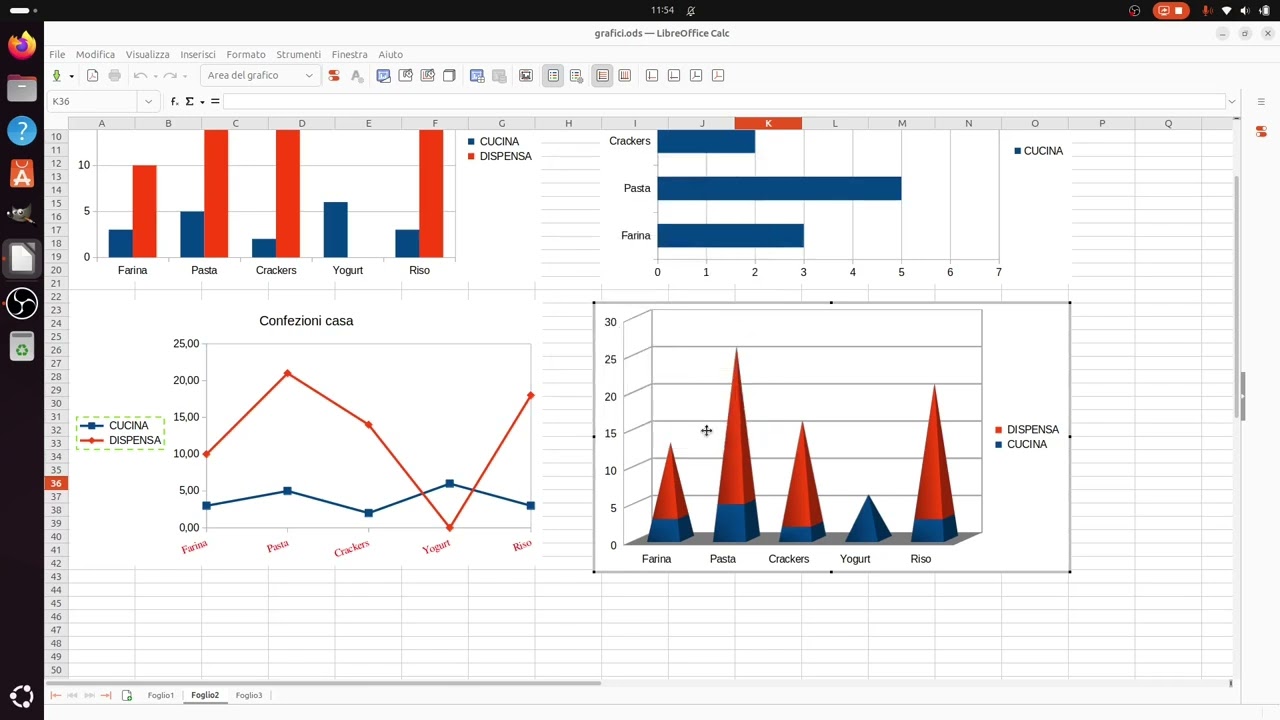Open the Function Wizard fx icon
Screen dimensions: 1280x720
pyautogui.click(x=174, y=101)
